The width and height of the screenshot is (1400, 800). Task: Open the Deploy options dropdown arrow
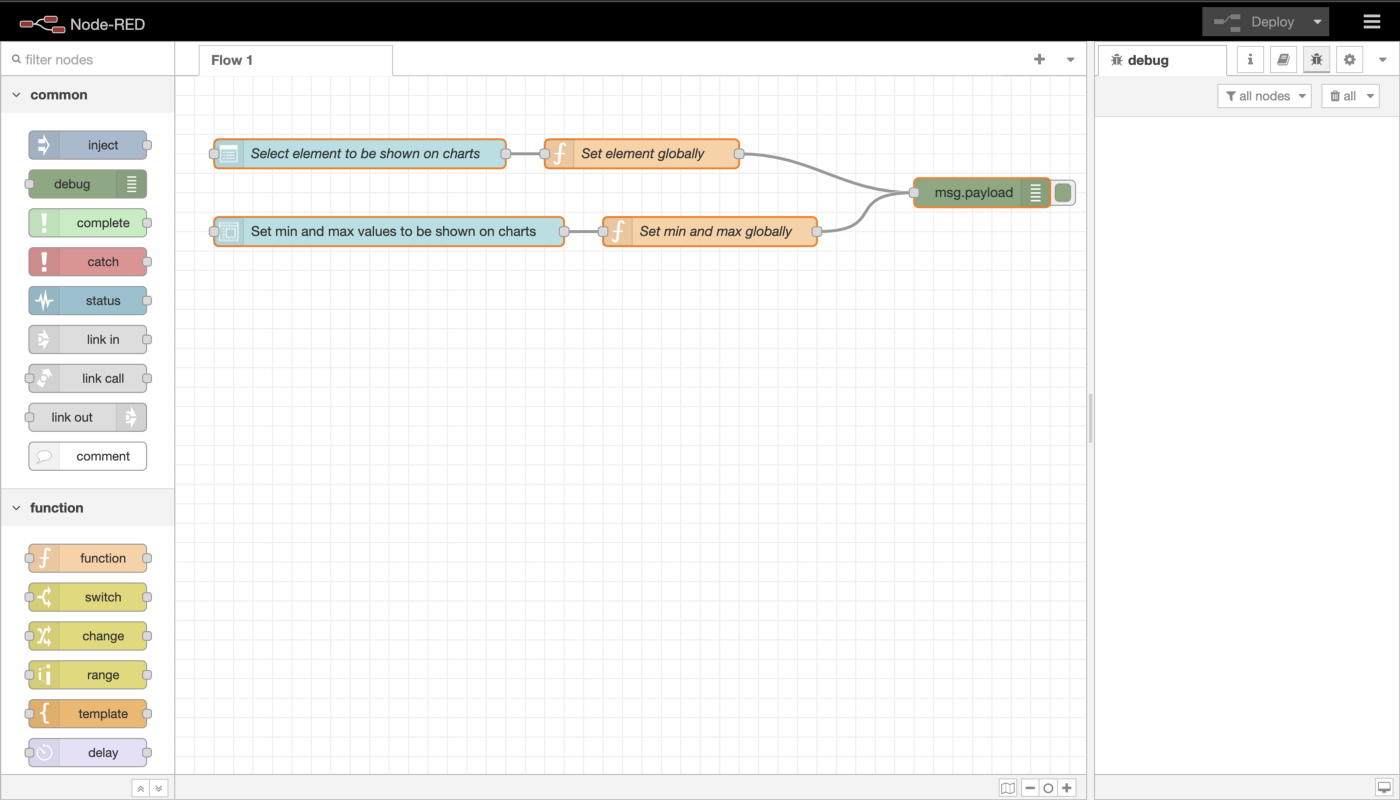click(1318, 22)
